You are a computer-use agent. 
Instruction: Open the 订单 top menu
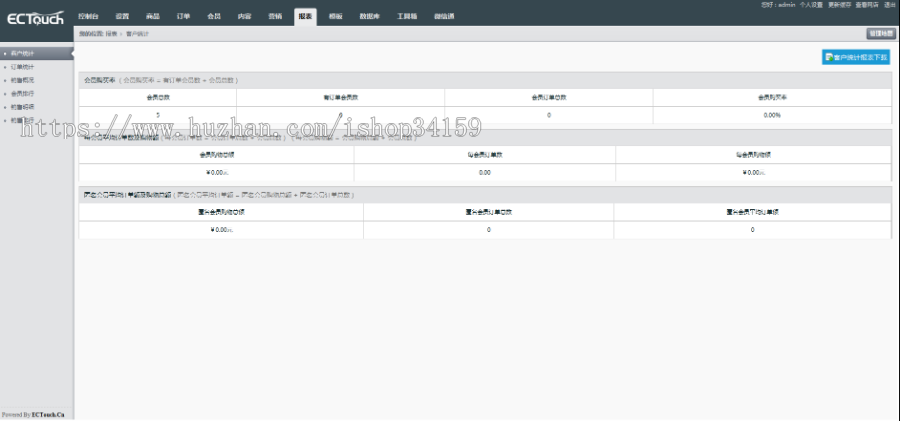(x=183, y=17)
